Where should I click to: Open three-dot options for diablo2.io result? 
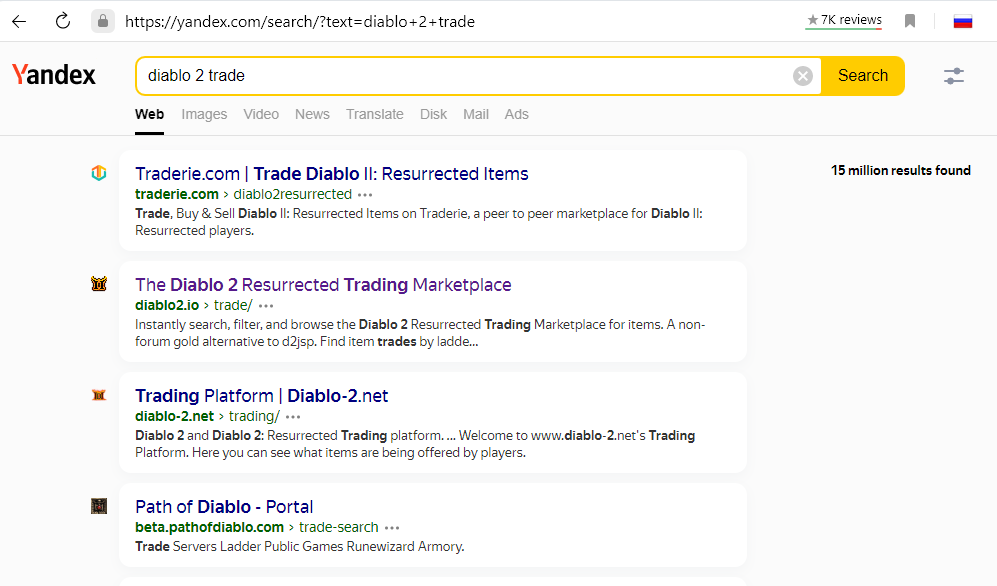(x=266, y=306)
